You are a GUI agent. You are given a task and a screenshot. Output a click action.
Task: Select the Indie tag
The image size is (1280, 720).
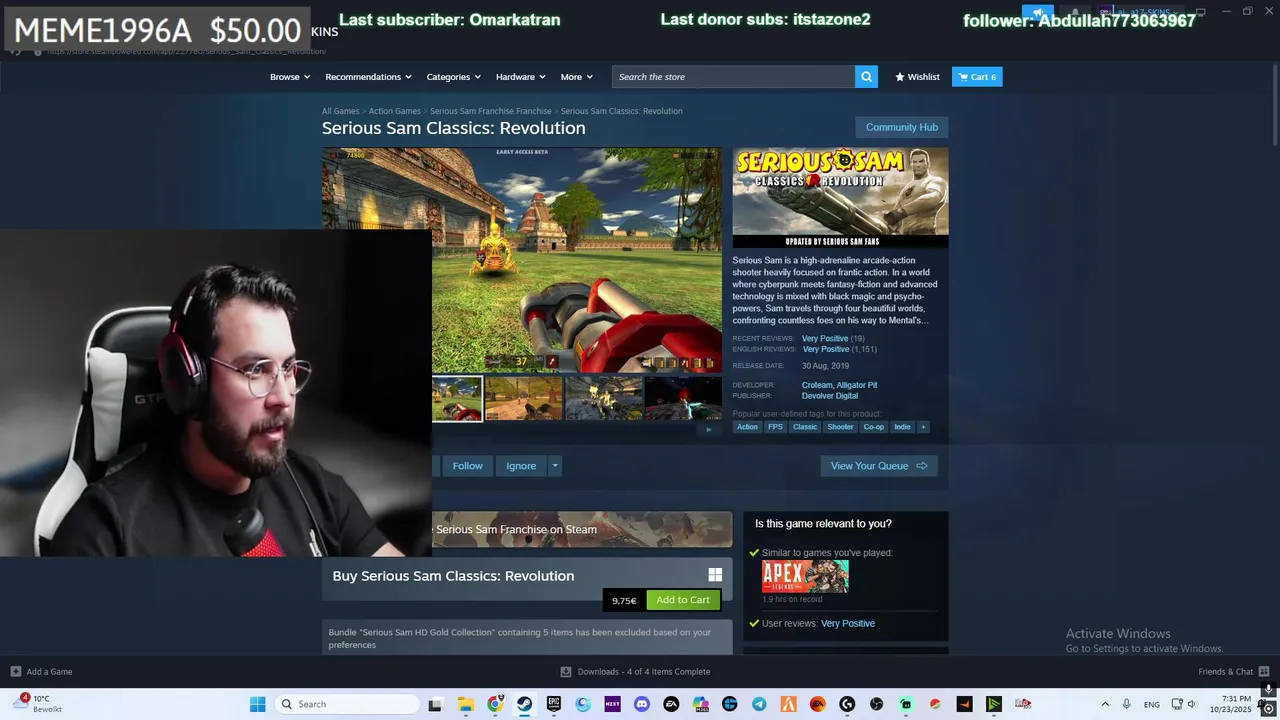[x=902, y=427]
